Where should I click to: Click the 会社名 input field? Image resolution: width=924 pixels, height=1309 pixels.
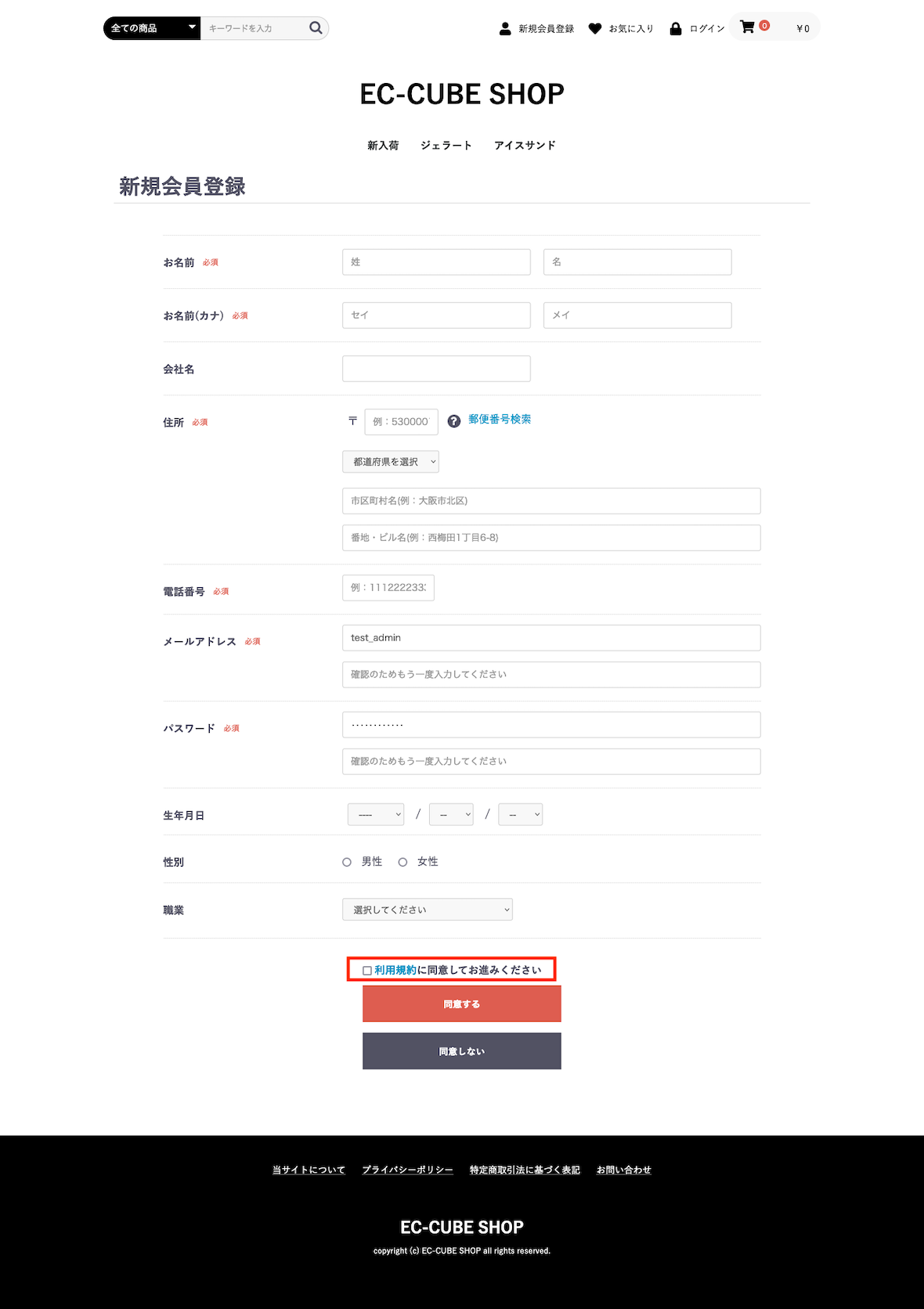coord(436,369)
